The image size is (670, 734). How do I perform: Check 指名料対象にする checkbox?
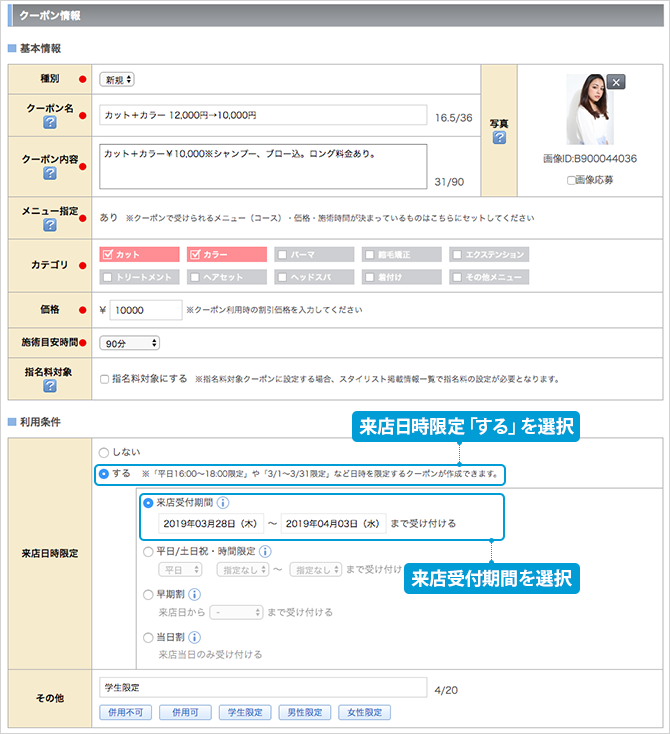pyautogui.click(x=105, y=379)
